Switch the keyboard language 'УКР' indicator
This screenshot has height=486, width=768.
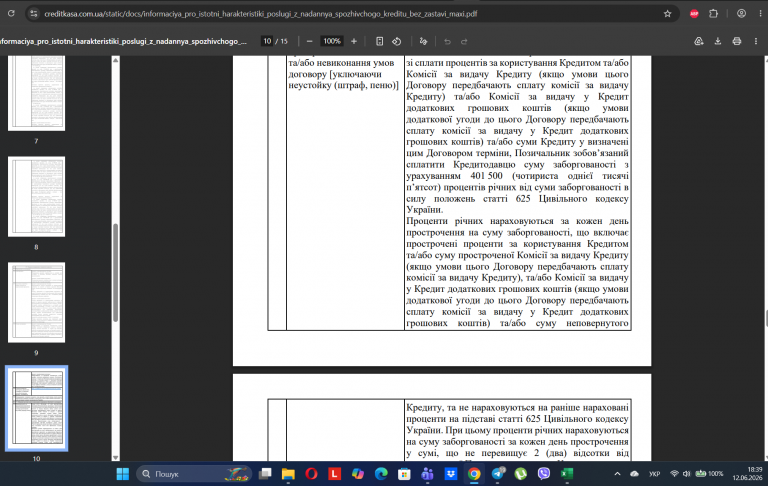pyautogui.click(x=654, y=474)
